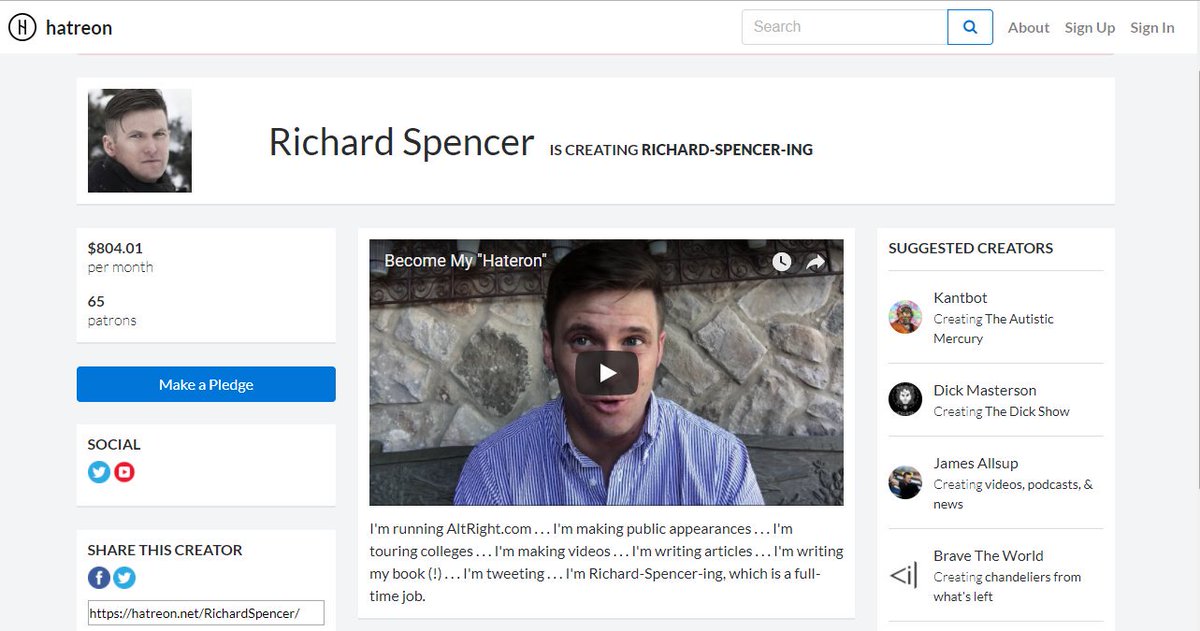Click the 'Creating The Dick Show' text

[x=1001, y=411]
